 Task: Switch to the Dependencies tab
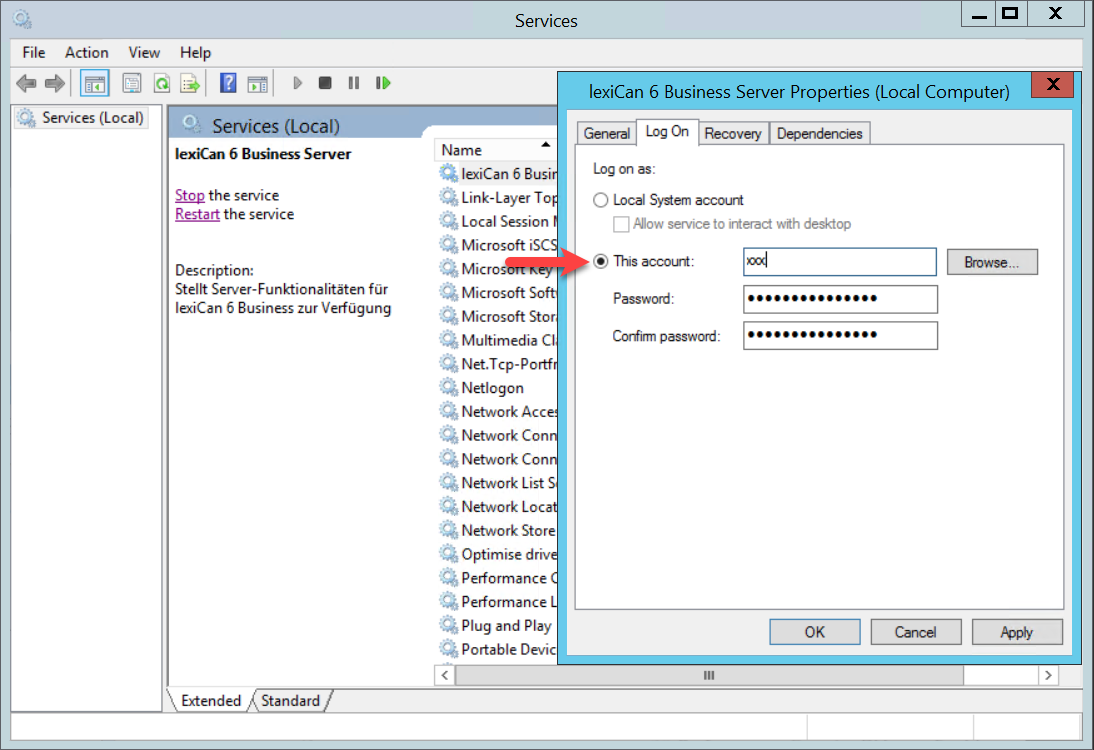[819, 133]
